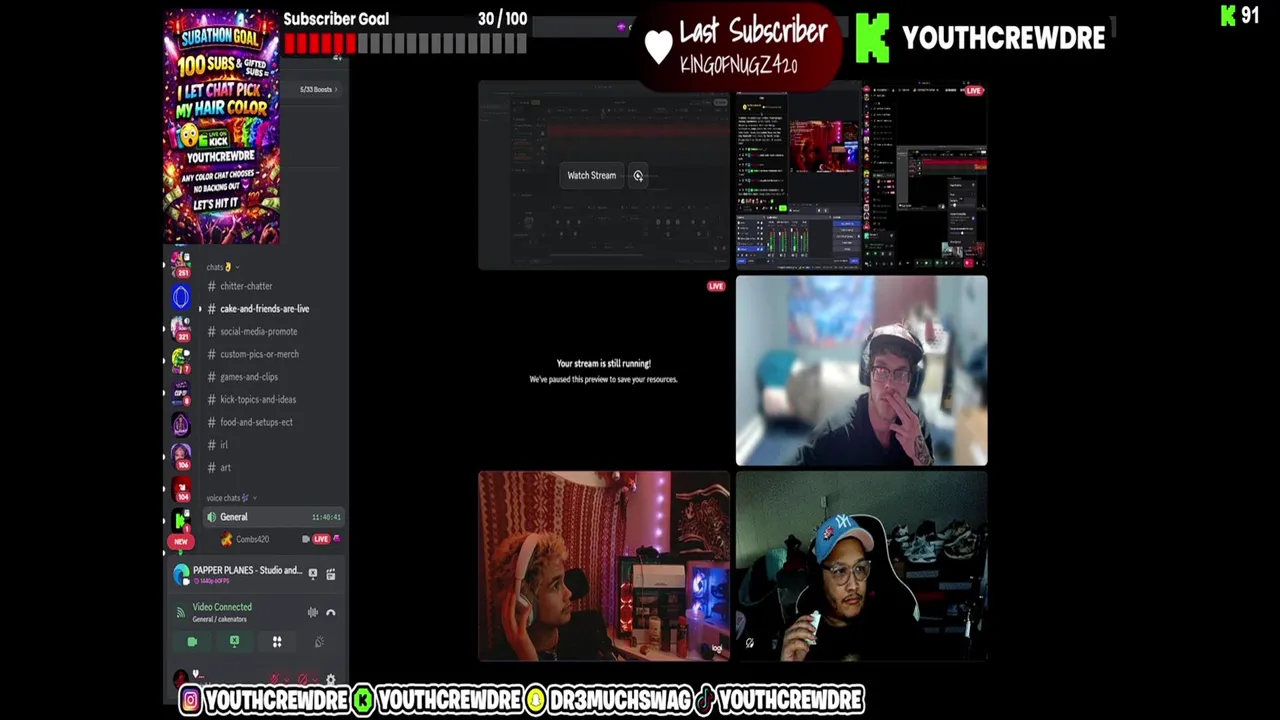Screen dimensions: 1280x720
Task: Click the red NEW unread indicator
Action: tap(180, 541)
